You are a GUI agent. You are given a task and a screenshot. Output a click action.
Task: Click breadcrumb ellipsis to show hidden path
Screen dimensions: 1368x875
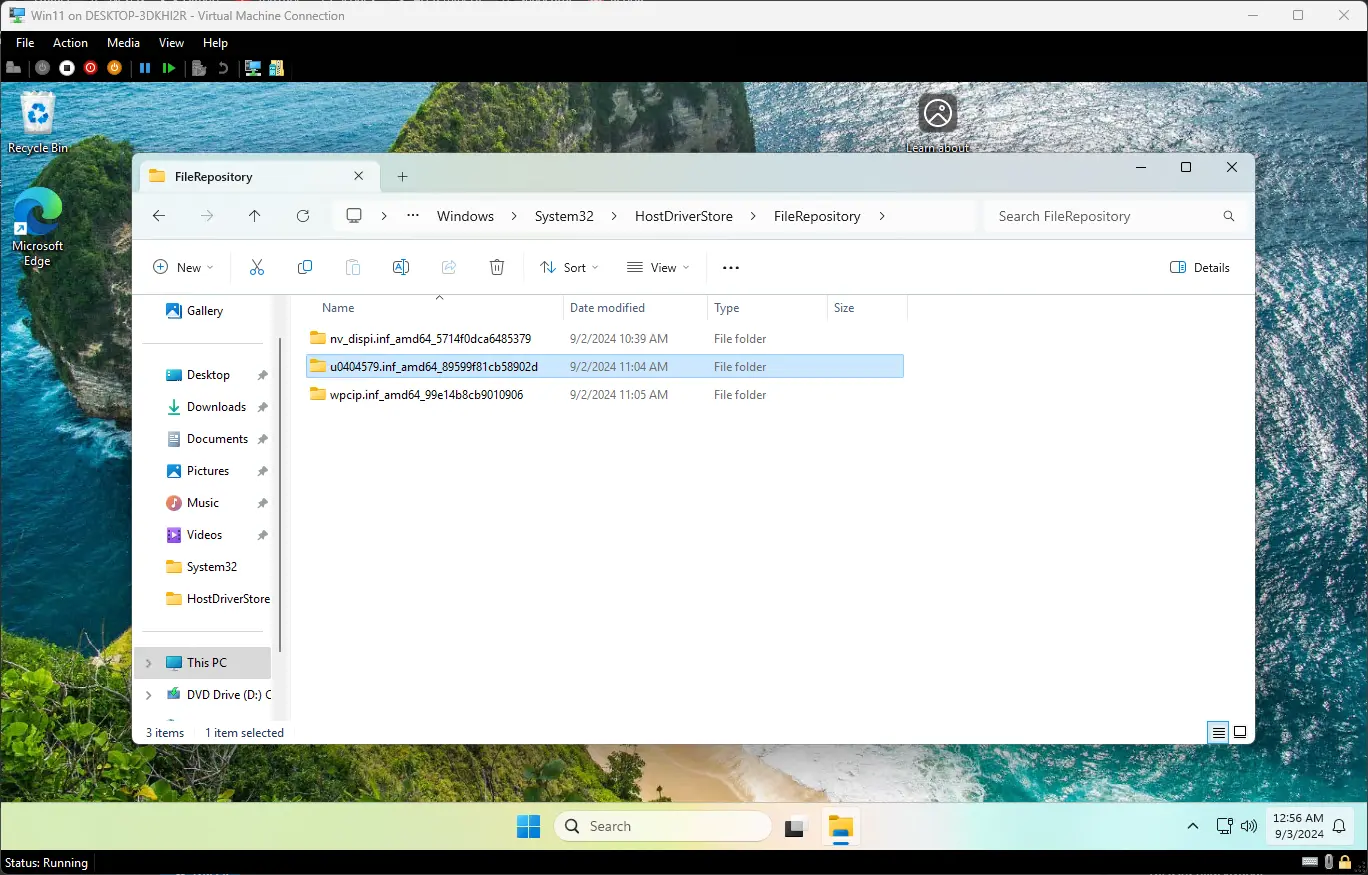point(413,216)
